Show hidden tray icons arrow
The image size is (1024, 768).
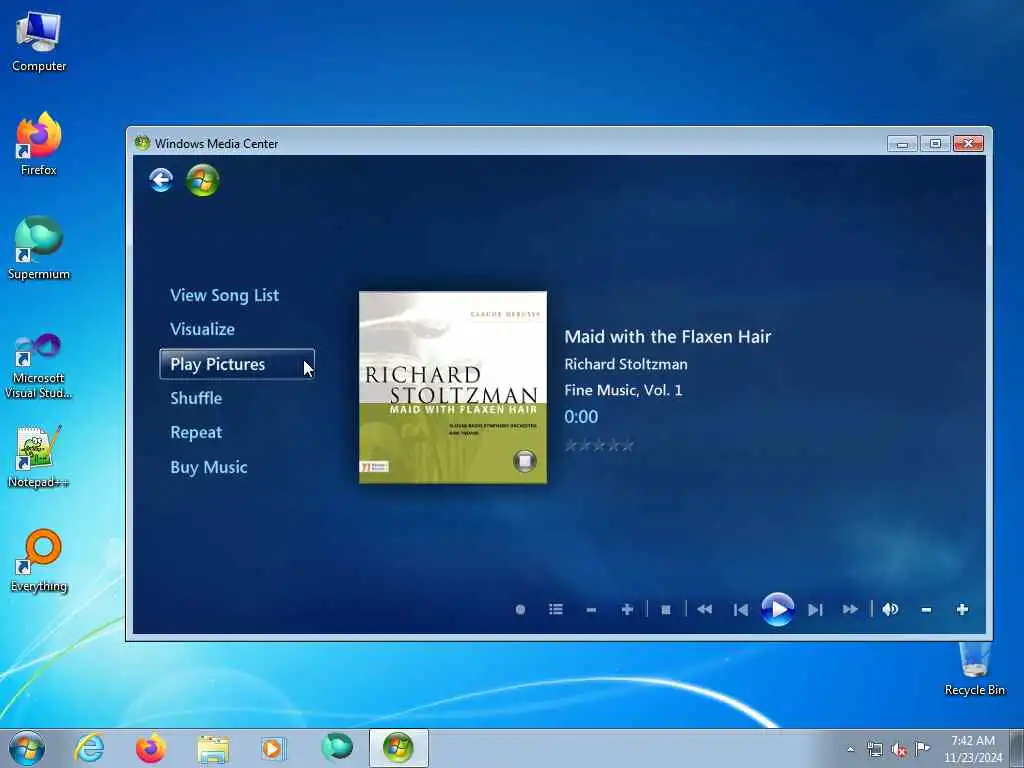point(850,749)
